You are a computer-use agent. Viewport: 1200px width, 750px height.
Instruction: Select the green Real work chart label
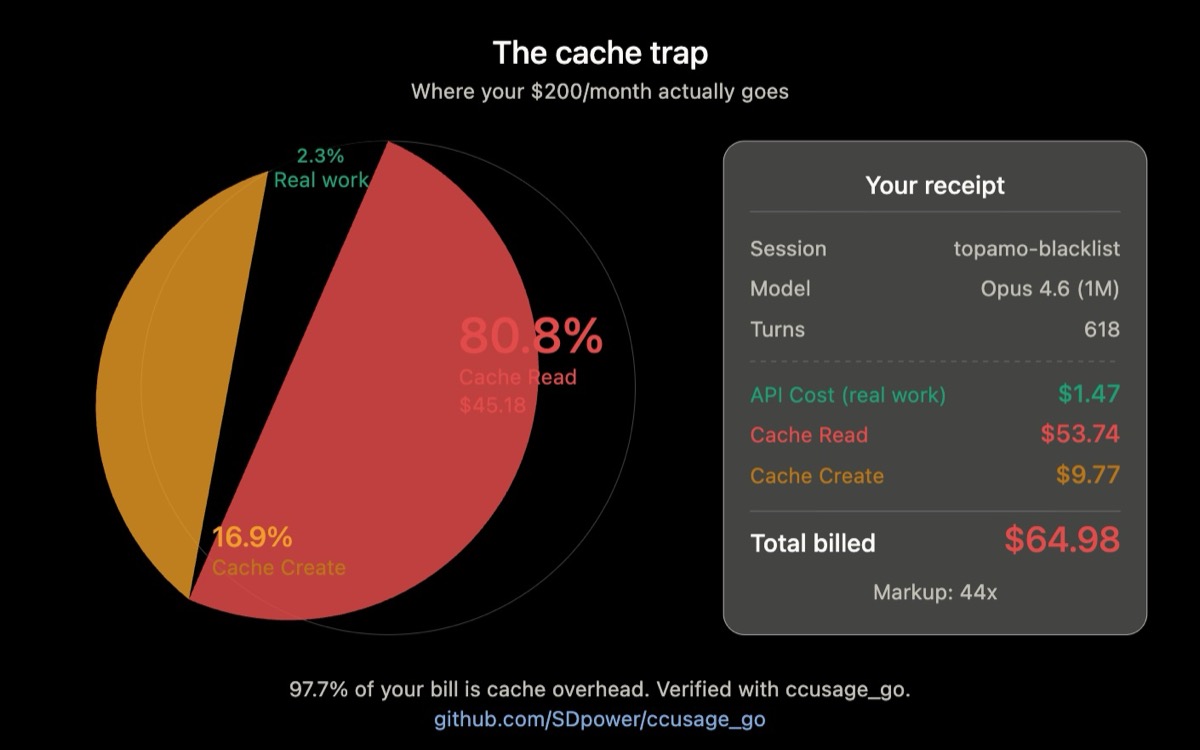[x=321, y=180]
